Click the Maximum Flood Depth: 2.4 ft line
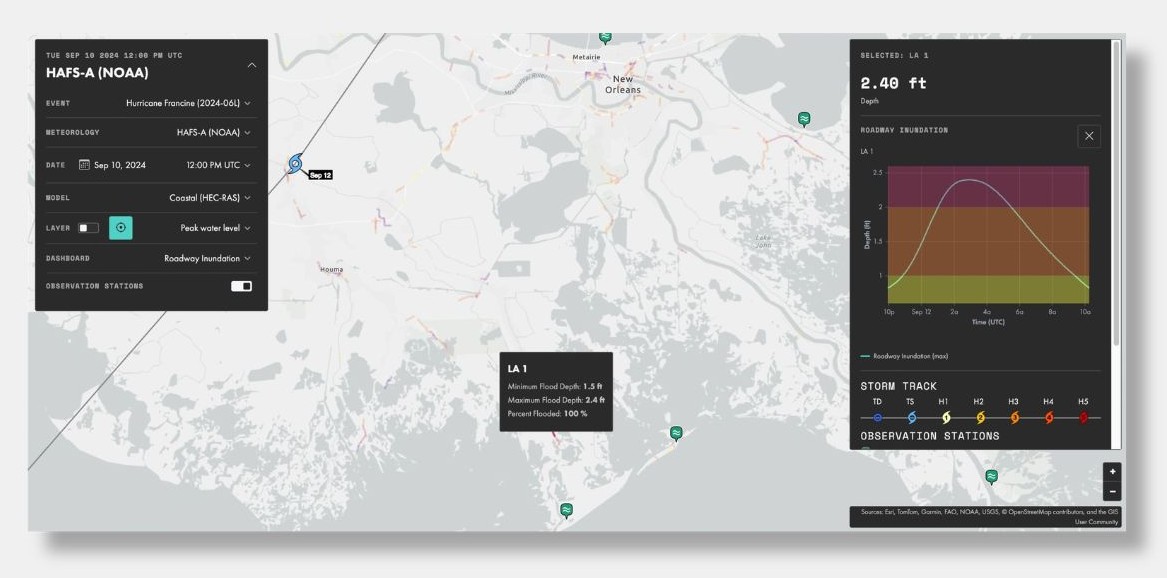Image resolution: width=1167 pixels, height=578 pixels. point(556,400)
